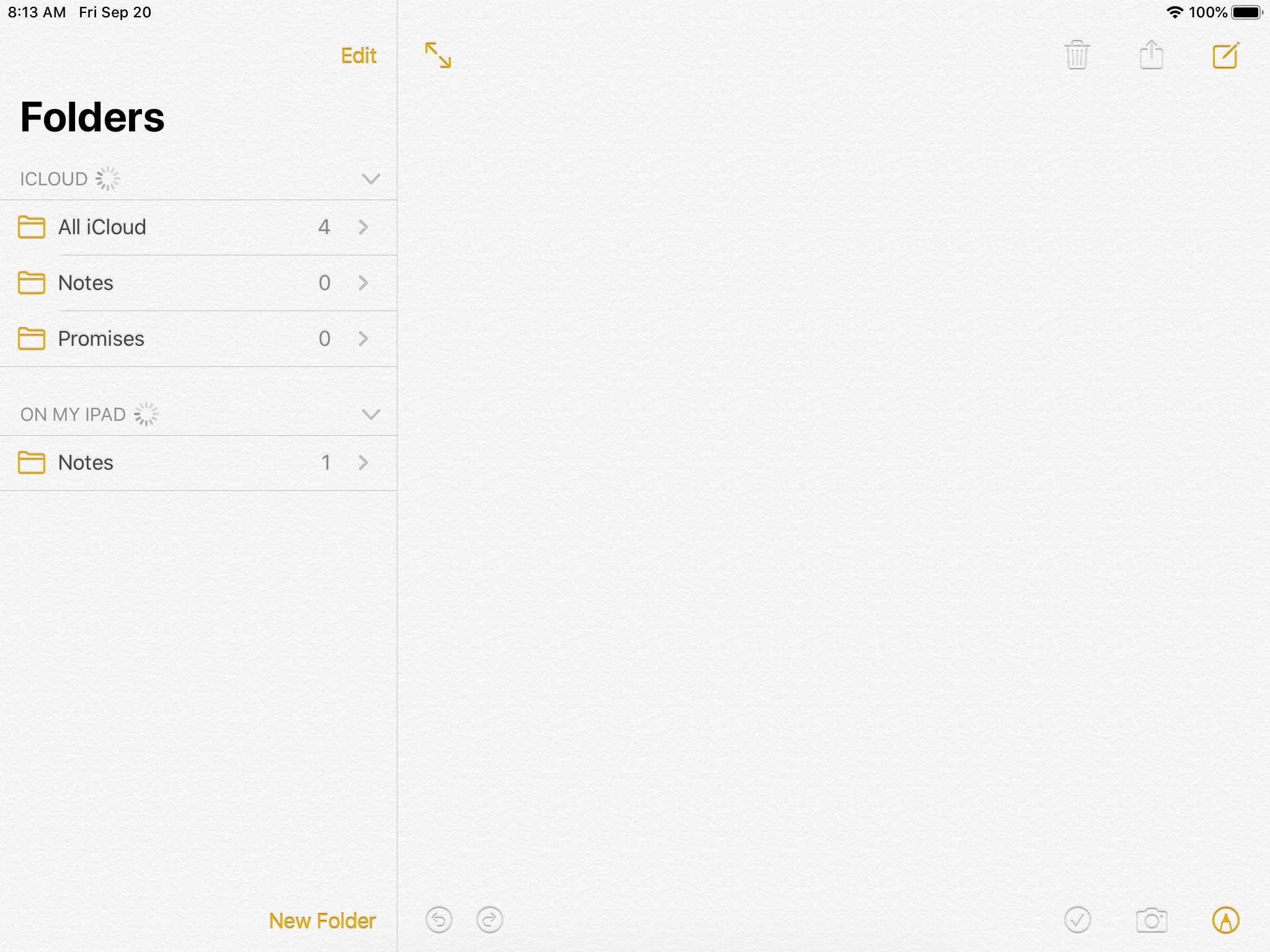
Task: Open All iCloud via its chevron
Action: tap(363, 227)
